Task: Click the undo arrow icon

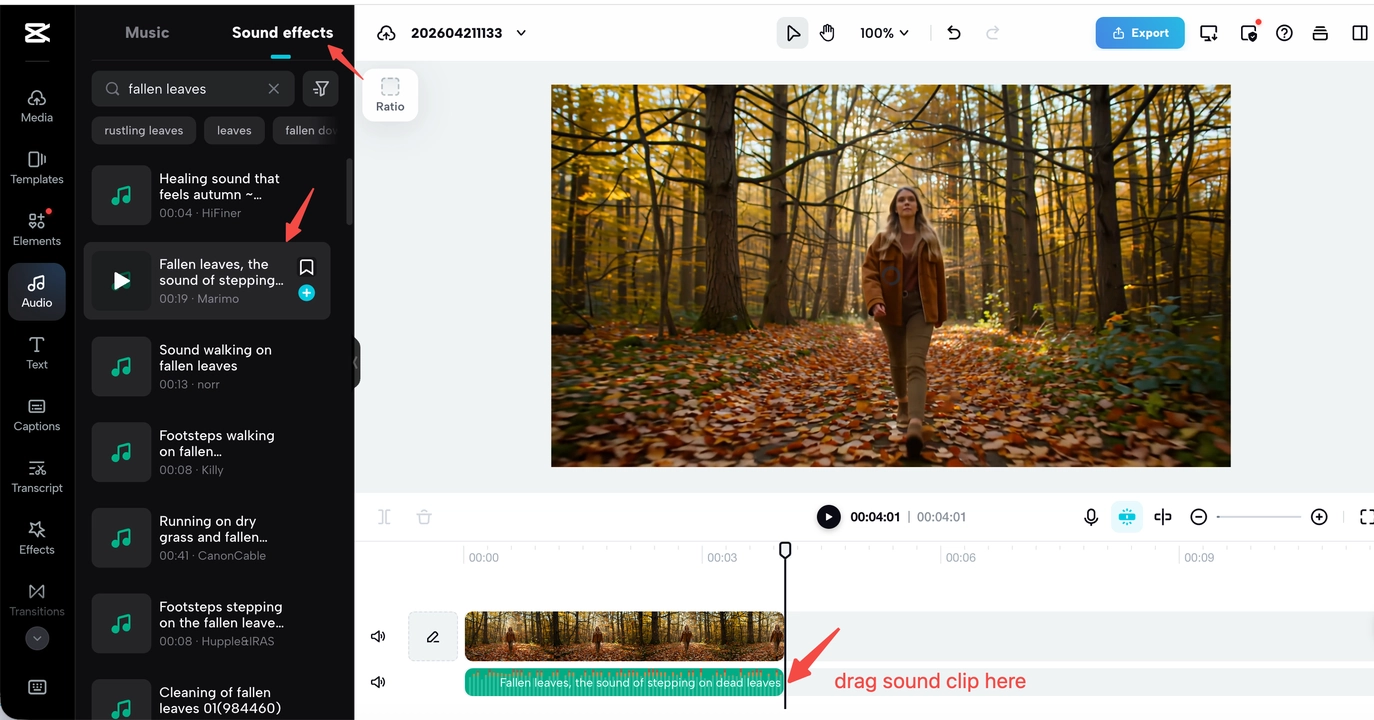Action: [x=954, y=33]
